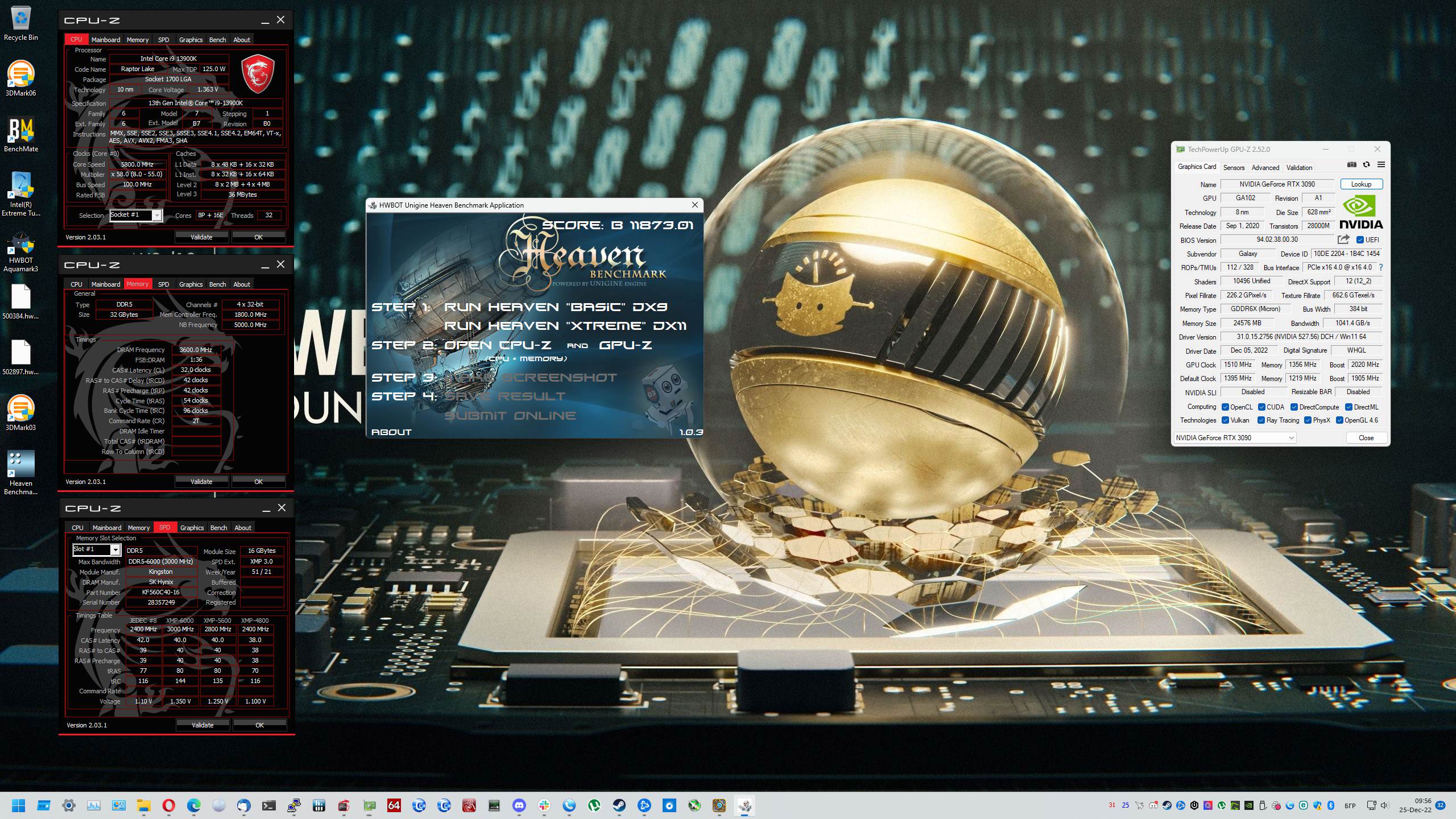
Task: Open Slack from the taskbar
Action: click(x=544, y=805)
